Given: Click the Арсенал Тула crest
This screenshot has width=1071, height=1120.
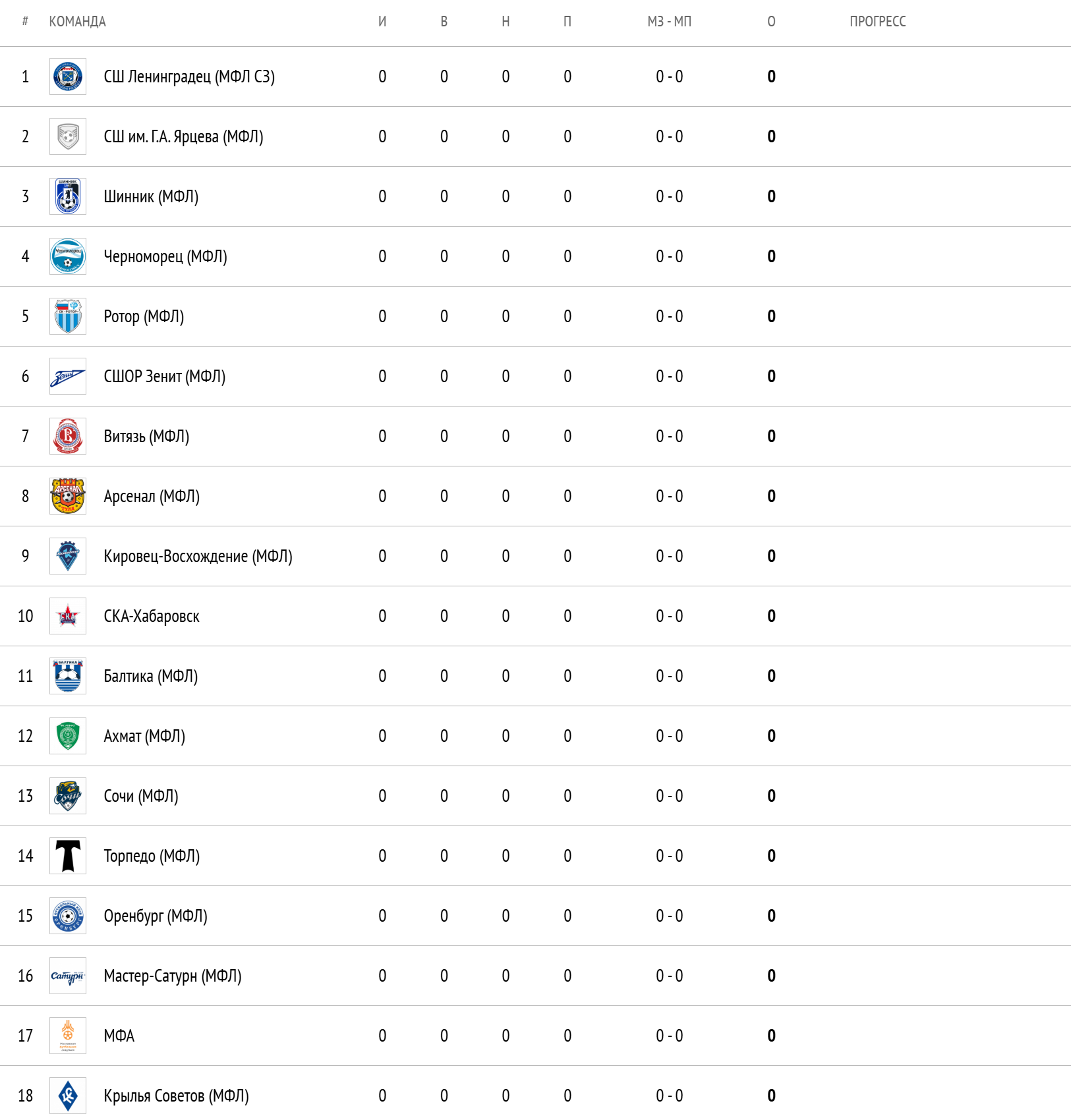Looking at the screenshot, I should pyautogui.click(x=68, y=496).
